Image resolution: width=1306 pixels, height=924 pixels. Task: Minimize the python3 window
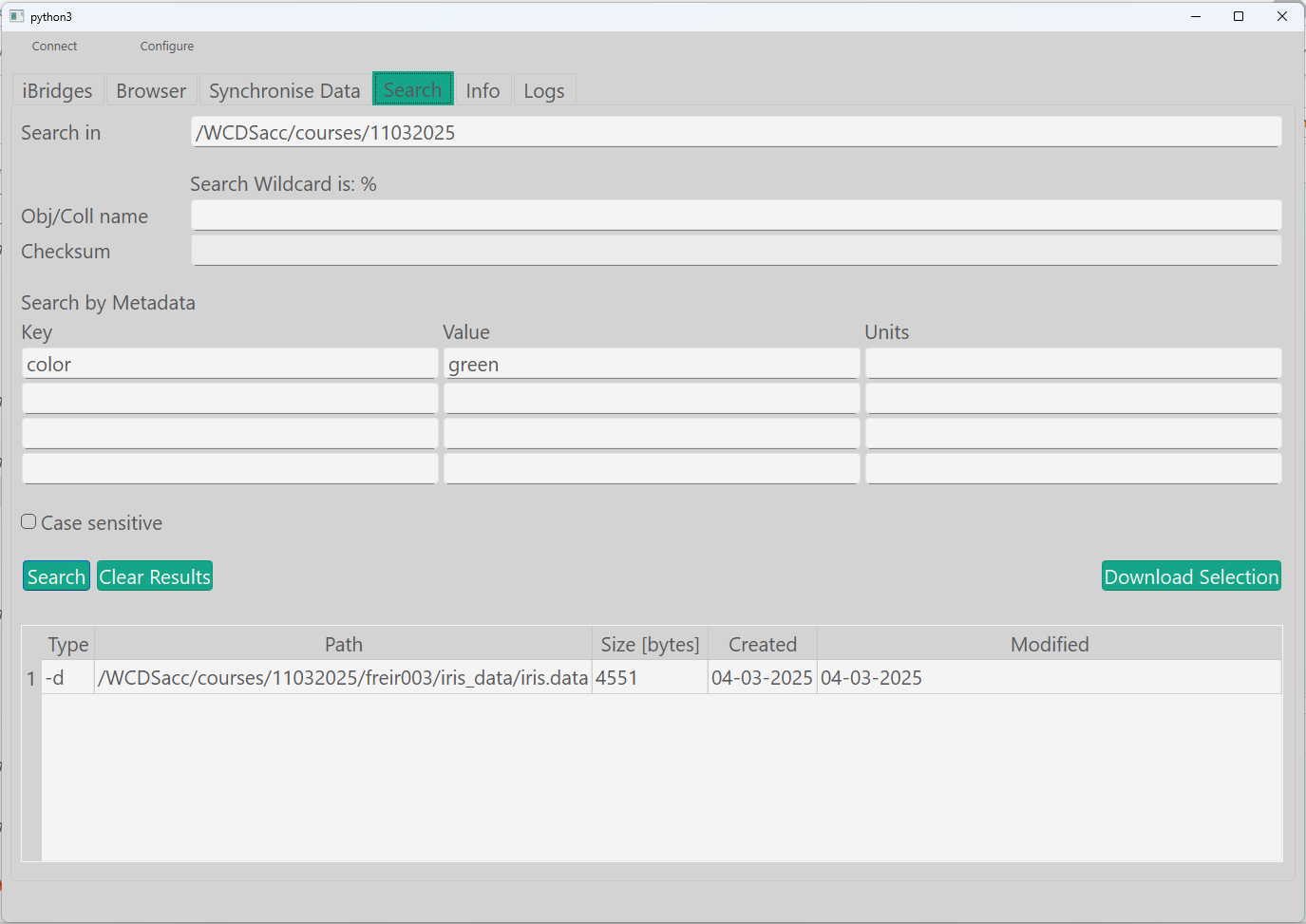[1196, 16]
